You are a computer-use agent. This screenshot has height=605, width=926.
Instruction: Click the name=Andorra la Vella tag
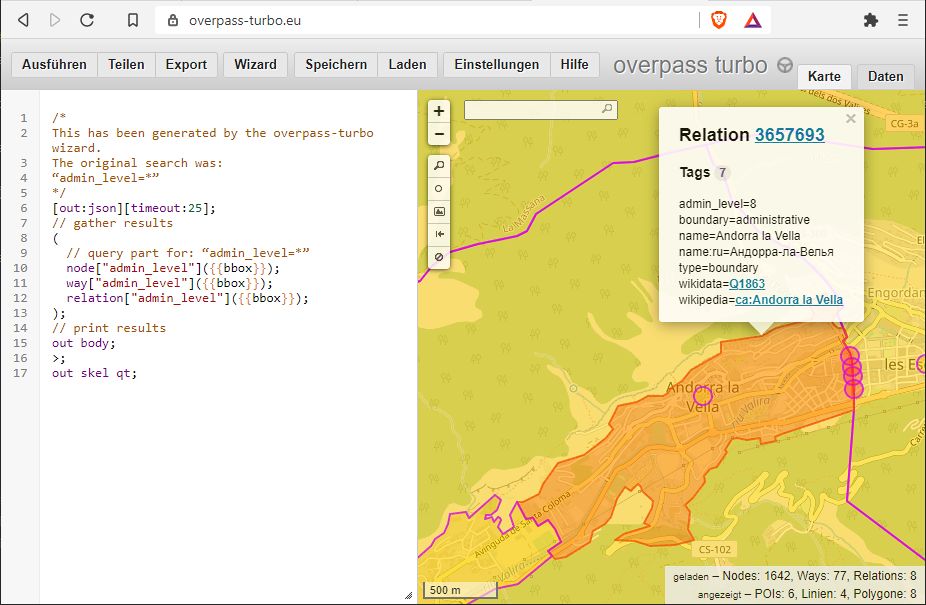(x=739, y=236)
